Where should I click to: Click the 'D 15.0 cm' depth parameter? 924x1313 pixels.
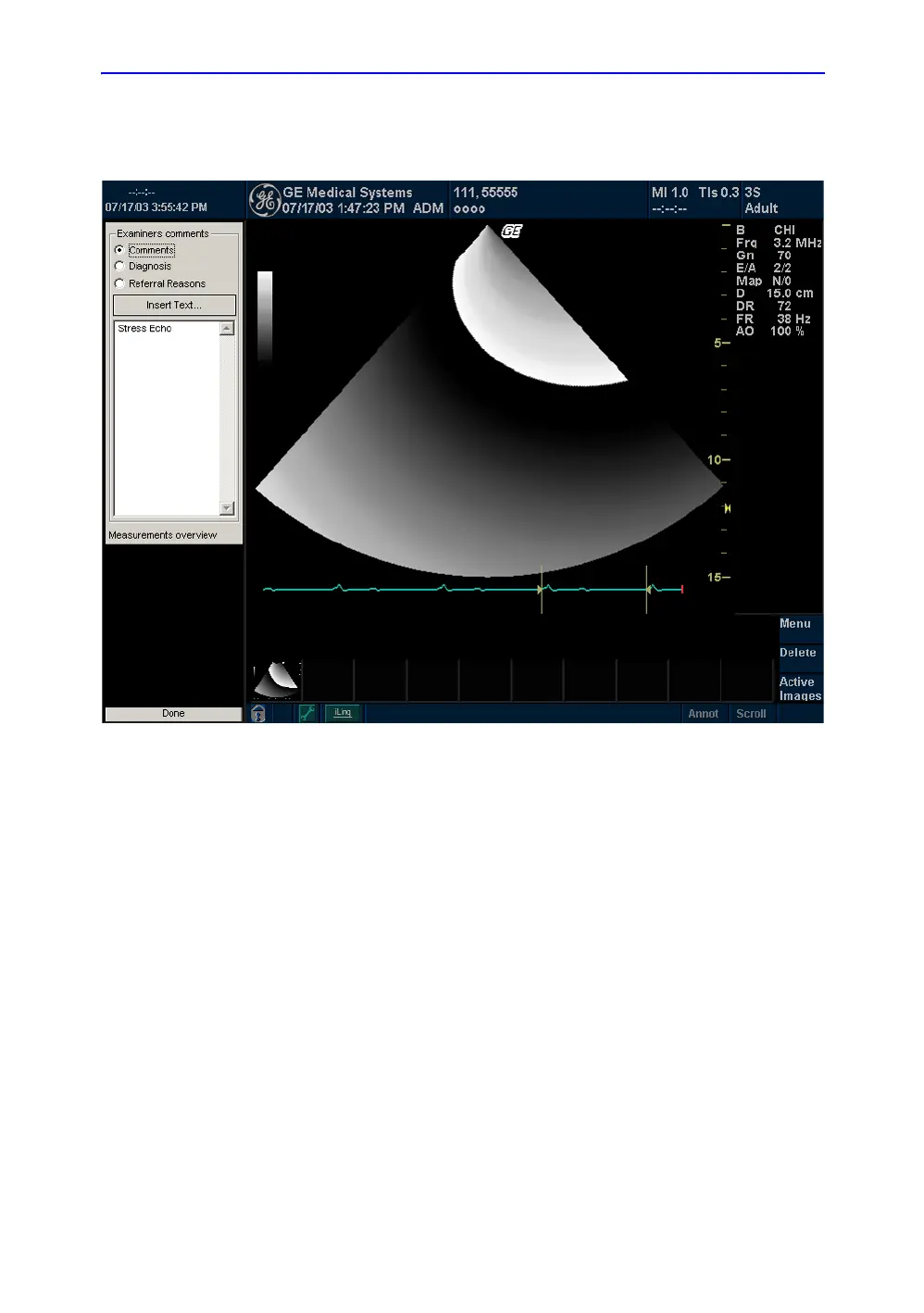coord(775,294)
